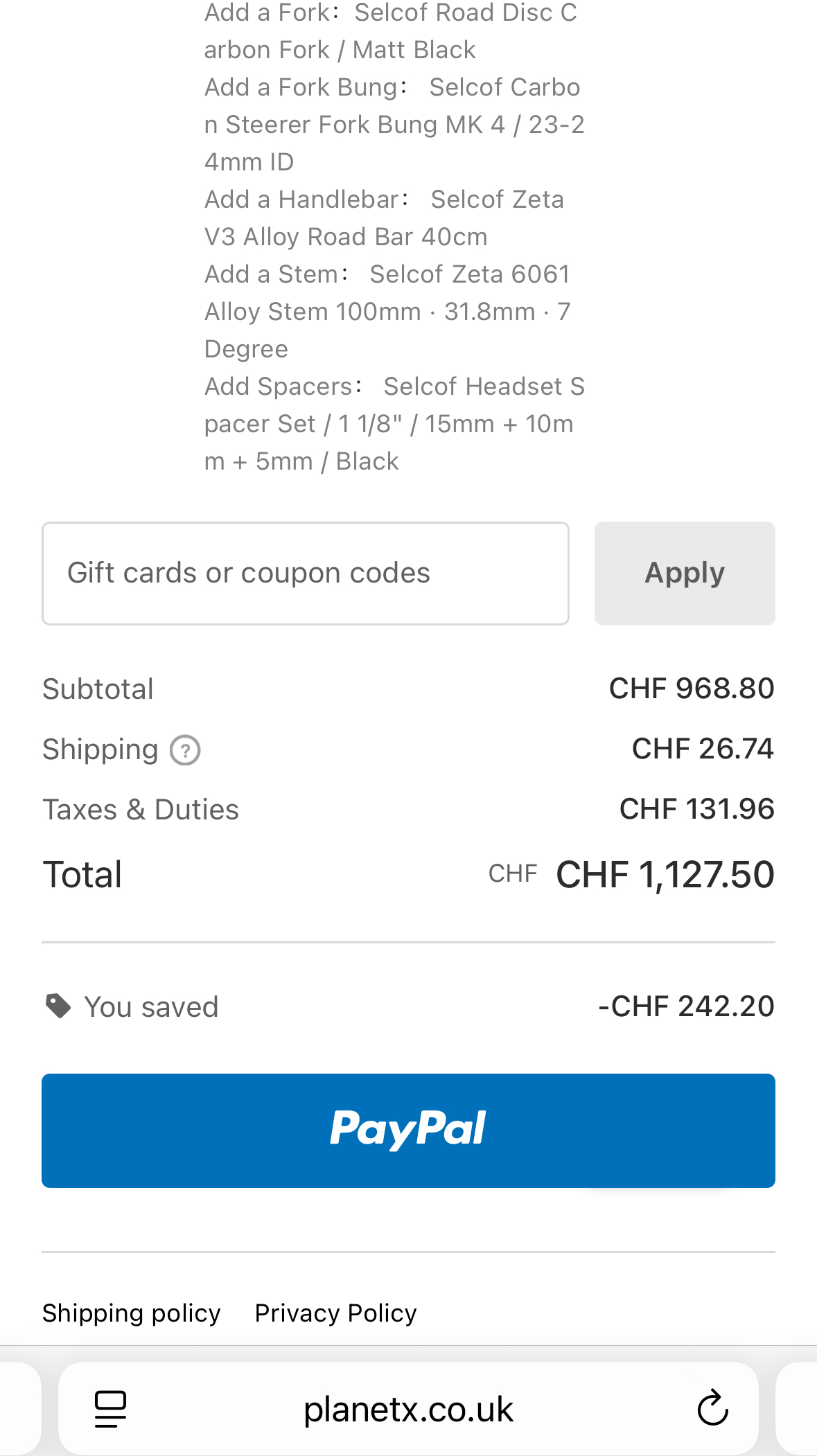
Task: Click the Add a Handlebar option text
Action: coord(384,218)
